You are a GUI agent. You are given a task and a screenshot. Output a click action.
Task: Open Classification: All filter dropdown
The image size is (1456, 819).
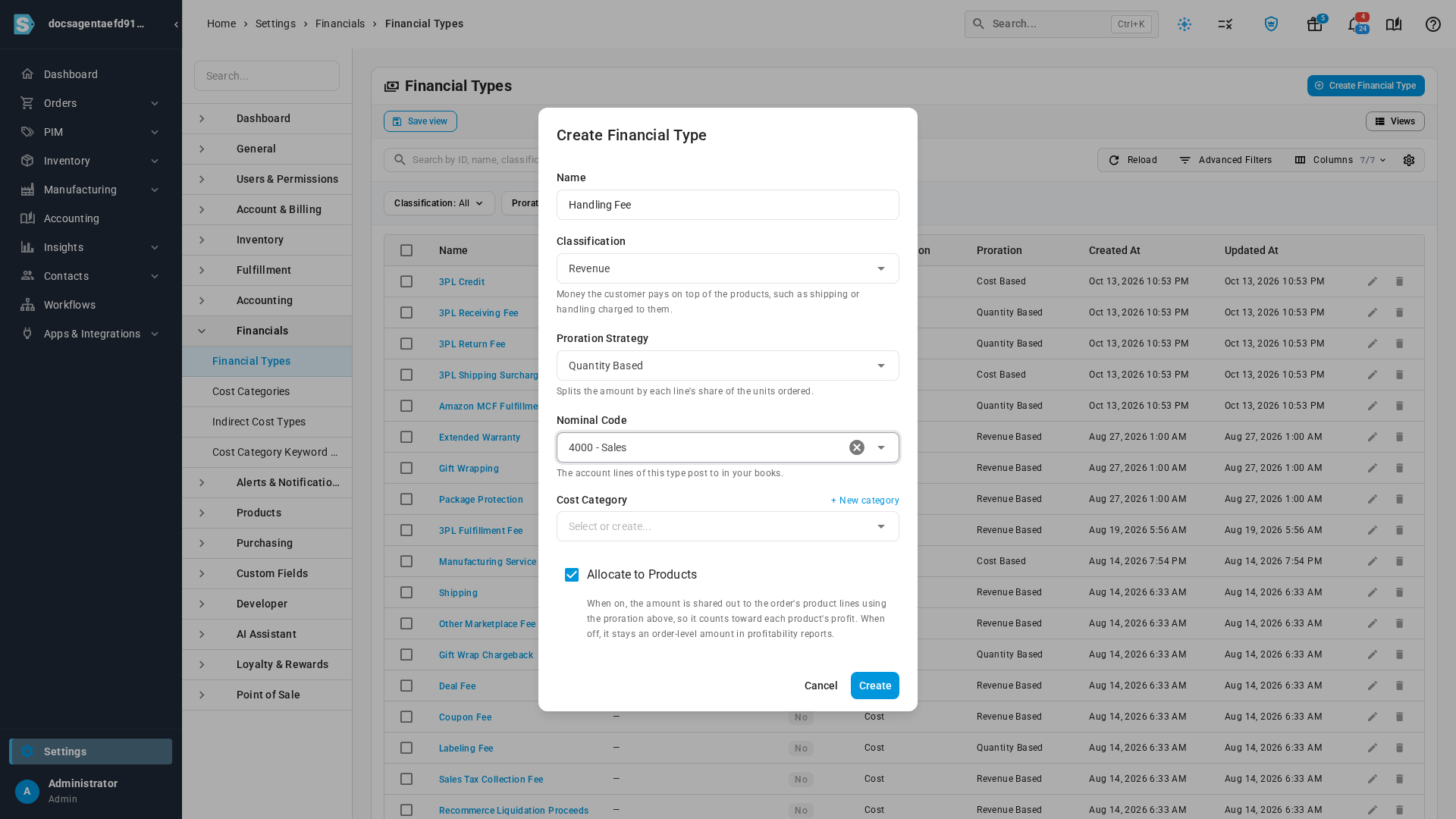(439, 203)
